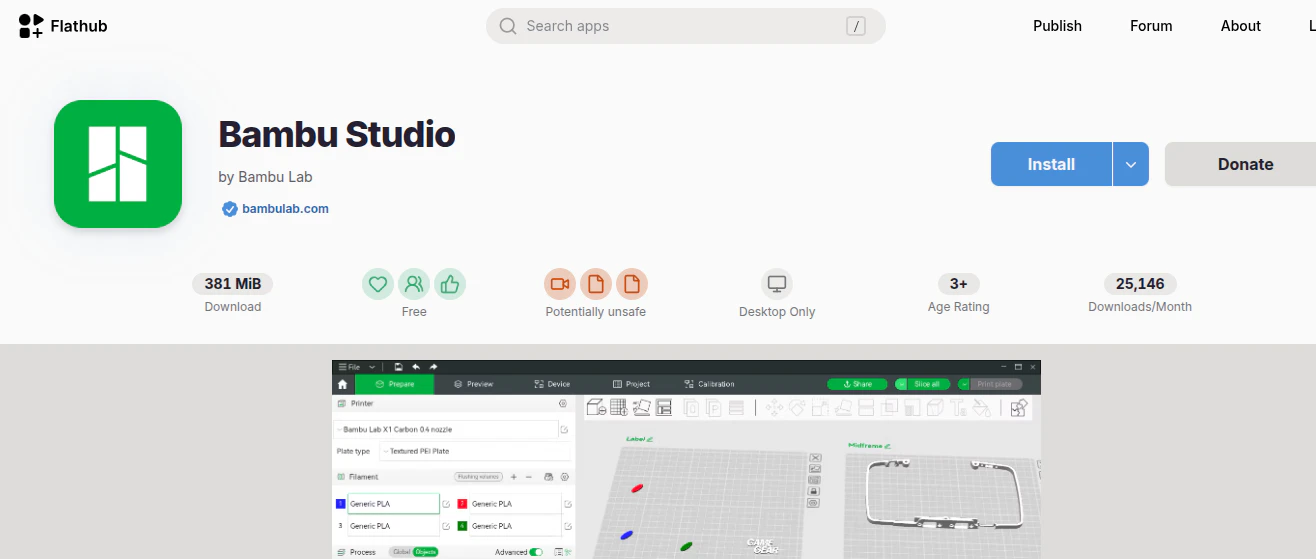Click the 25,146 Downloads/Month badge
The height and width of the screenshot is (559, 1316).
1140,284
